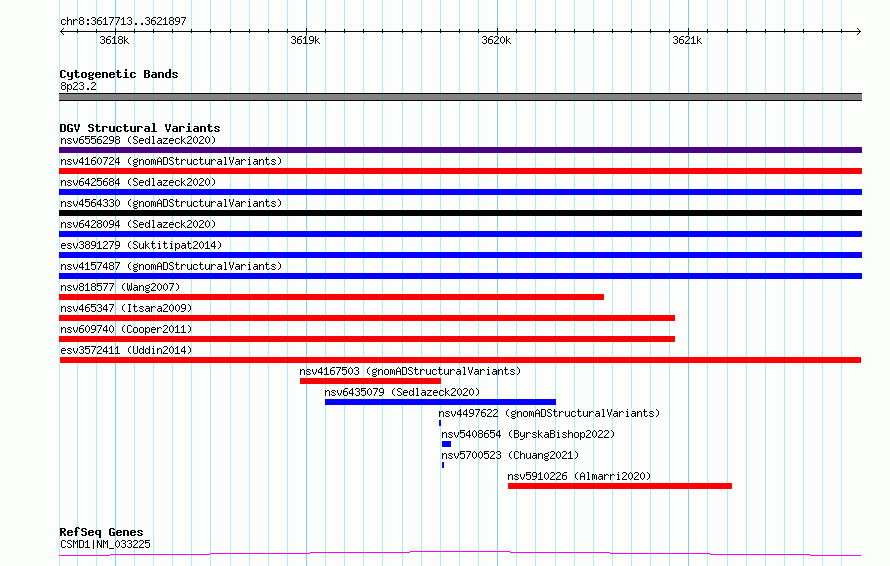Screen dimensions: 890x566
Task: Click the 3620k ruler tick label
Action: [496, 40]
